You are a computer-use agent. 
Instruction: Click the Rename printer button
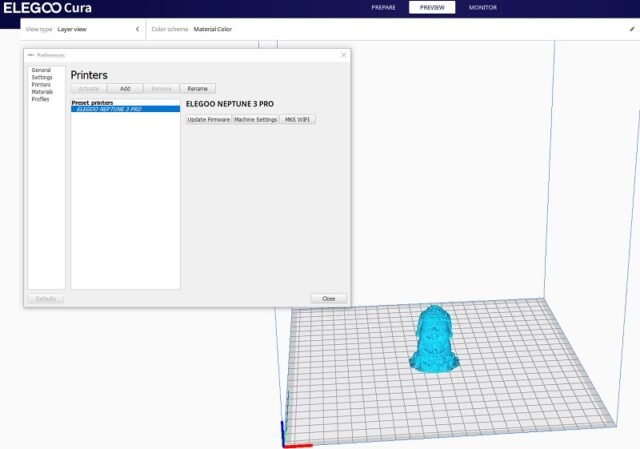tap(198, 89)
